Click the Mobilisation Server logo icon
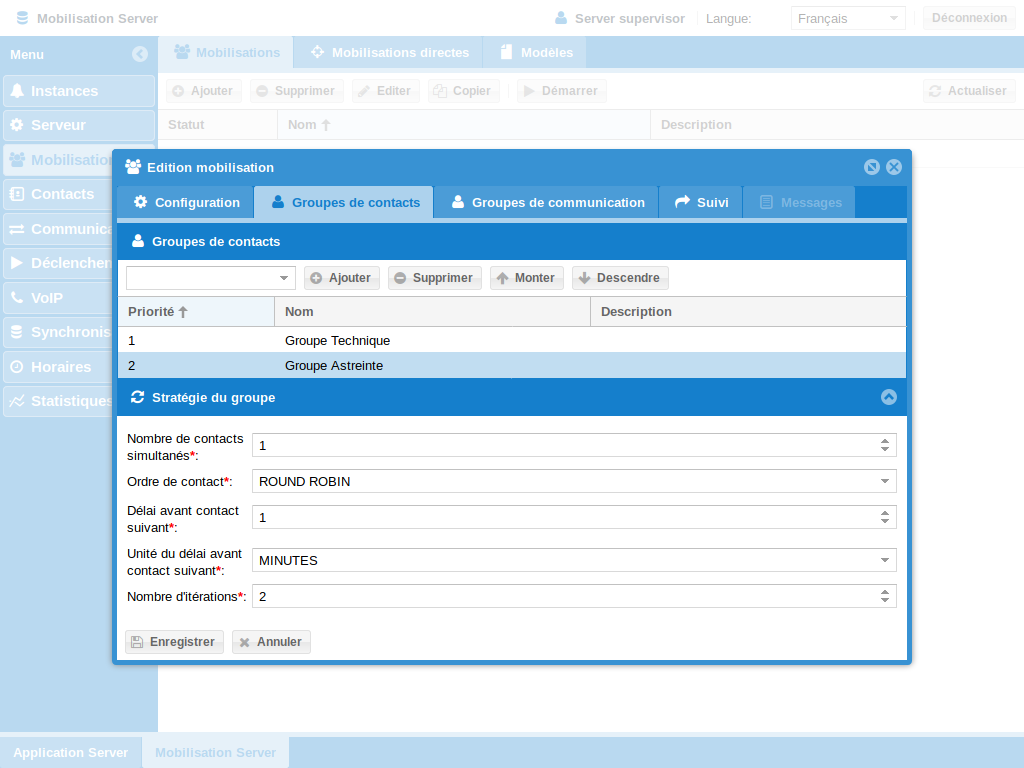The width and height of the screenshot is (1024, 768). pyautogui.click(x=22, y=18)
